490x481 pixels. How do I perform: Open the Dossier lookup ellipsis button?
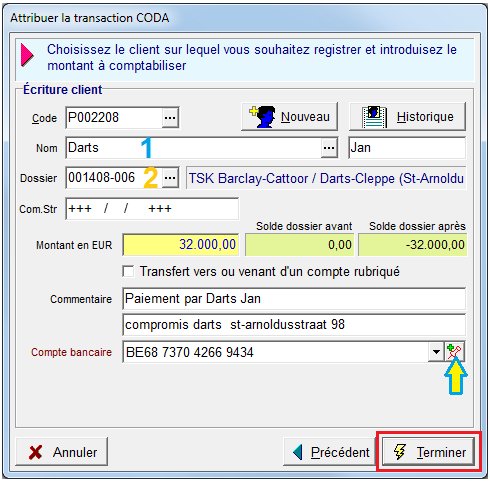tap(170, 178)
